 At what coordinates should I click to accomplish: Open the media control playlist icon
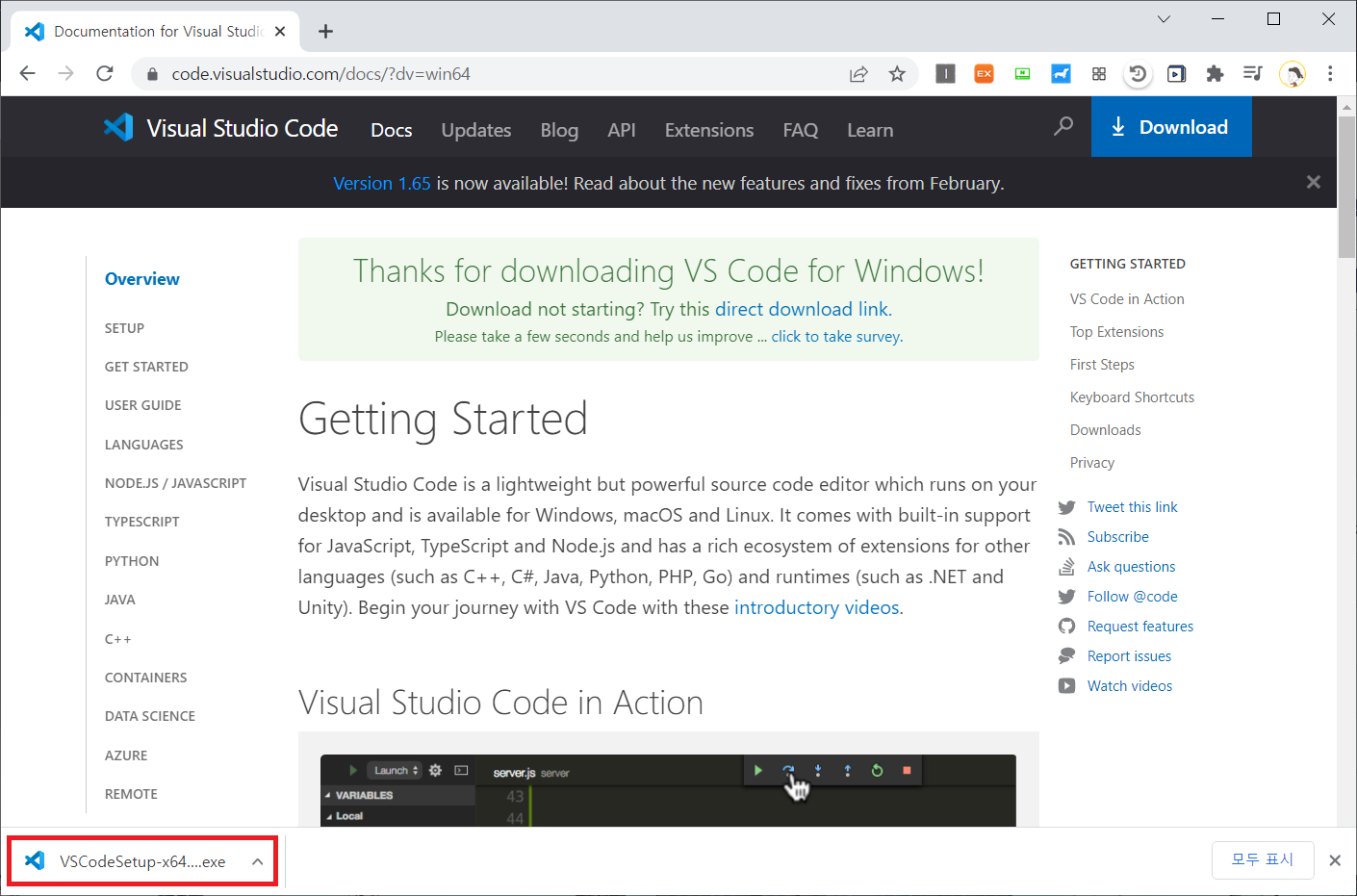coord(1252,74)
